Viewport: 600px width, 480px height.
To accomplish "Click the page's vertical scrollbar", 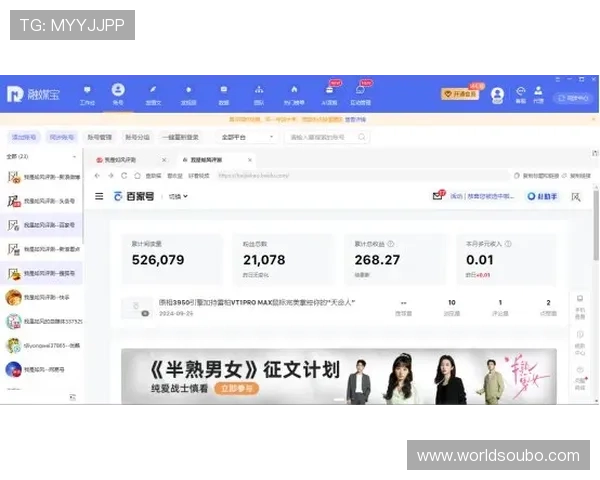I will pyautogui.click(x=596, y=226).
